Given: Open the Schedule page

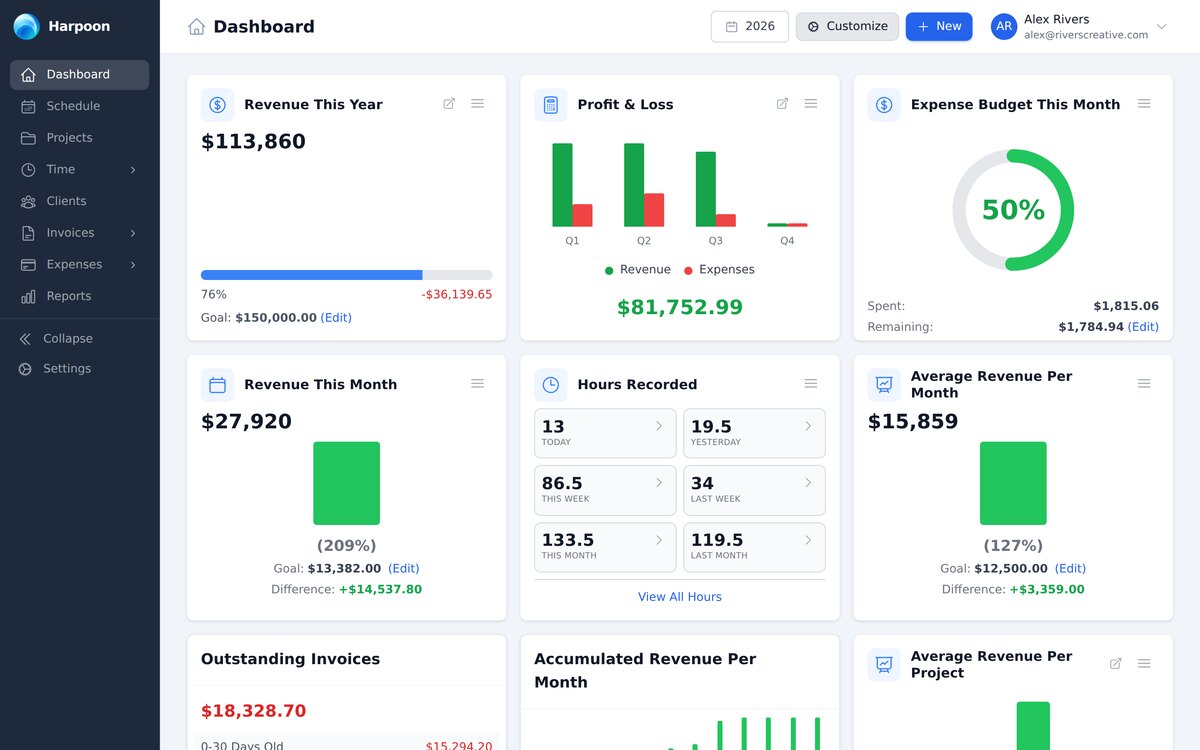Looking at the screenshot, I should (80, 106).
